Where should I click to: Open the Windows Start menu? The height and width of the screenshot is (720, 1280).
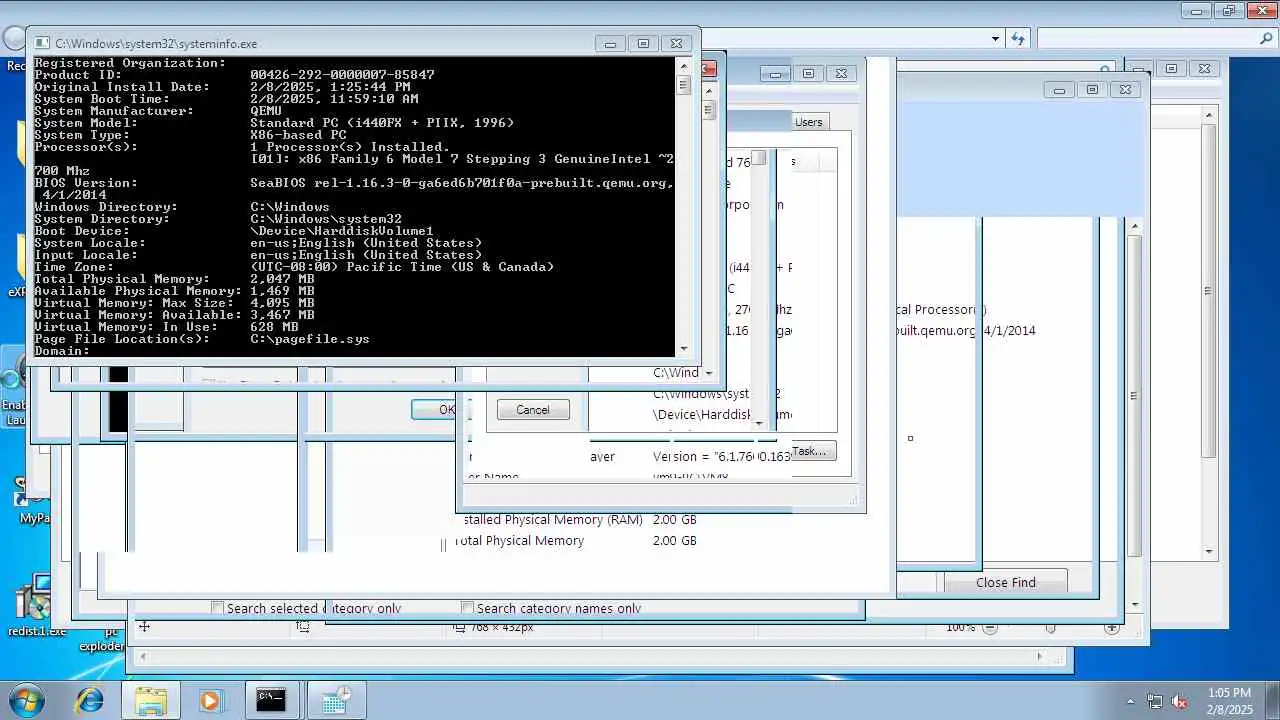(x=26, y=700)
